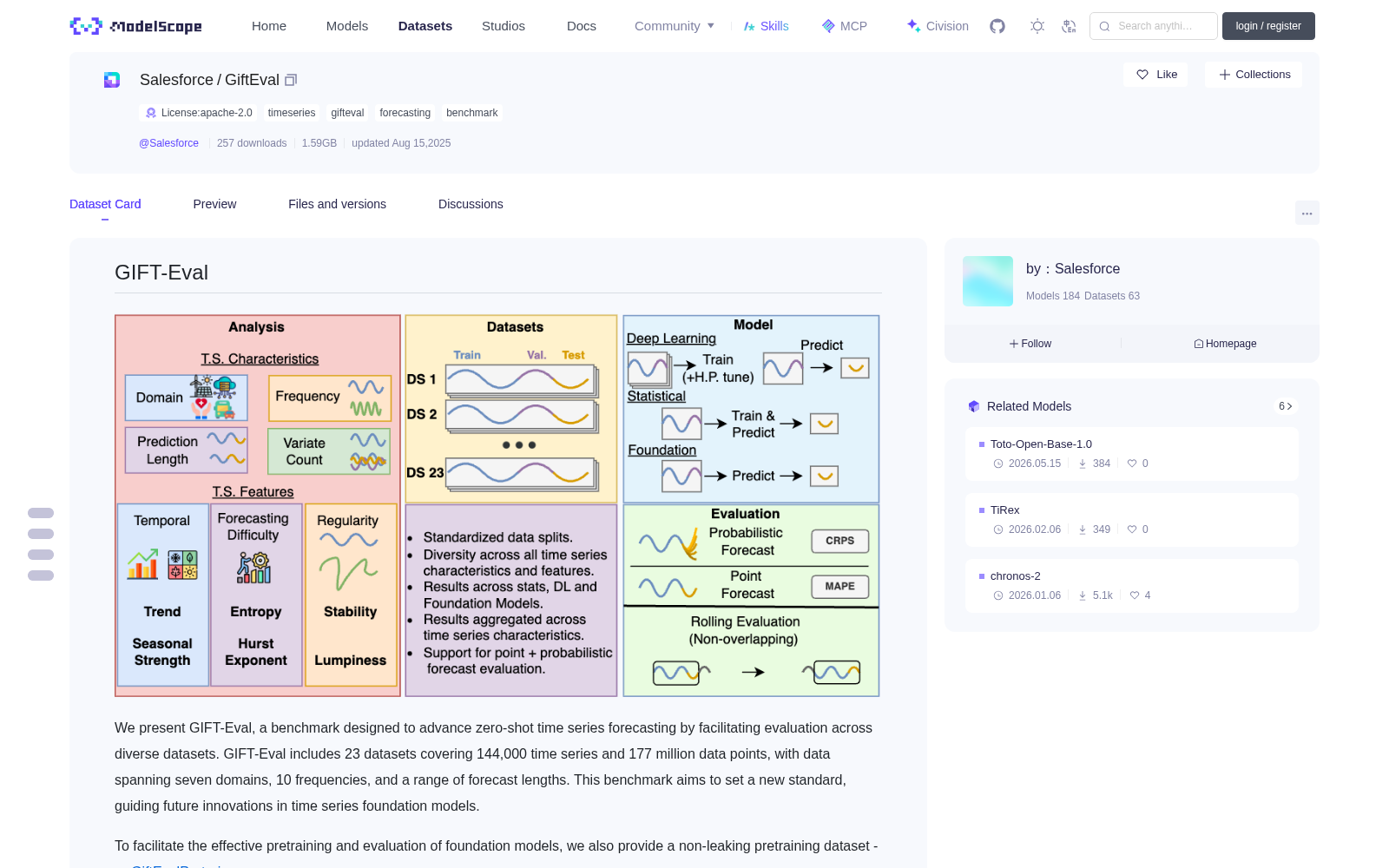Open the Datasets menu item
This screenshot has height=868, width=1389.
425,26
